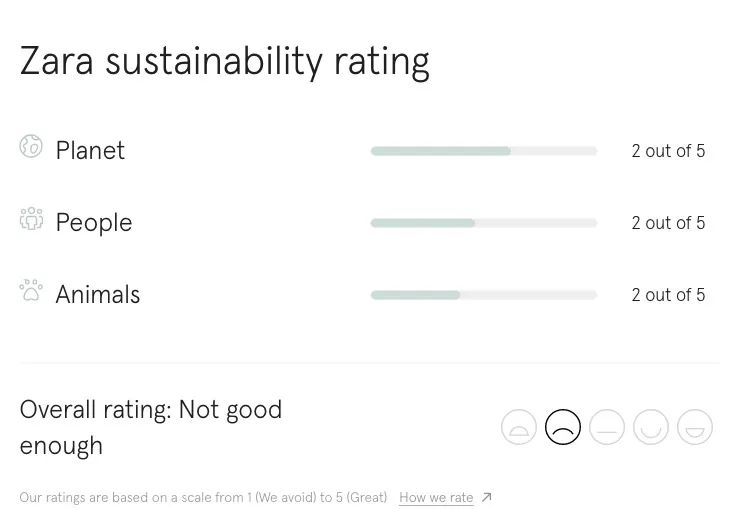Click the Planet rating progress bar
This screenshot has height=509, width=751.
pyautogui.click(x=484, y=151)
